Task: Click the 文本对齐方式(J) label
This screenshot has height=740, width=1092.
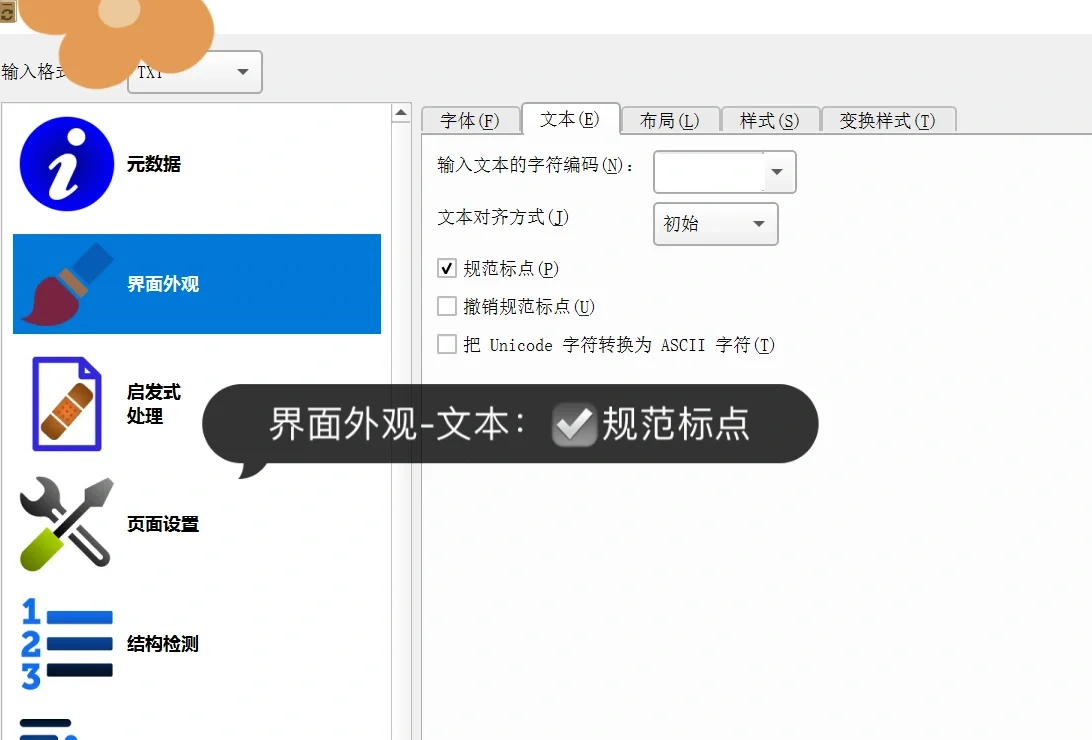Action: [x=503, y=217]
